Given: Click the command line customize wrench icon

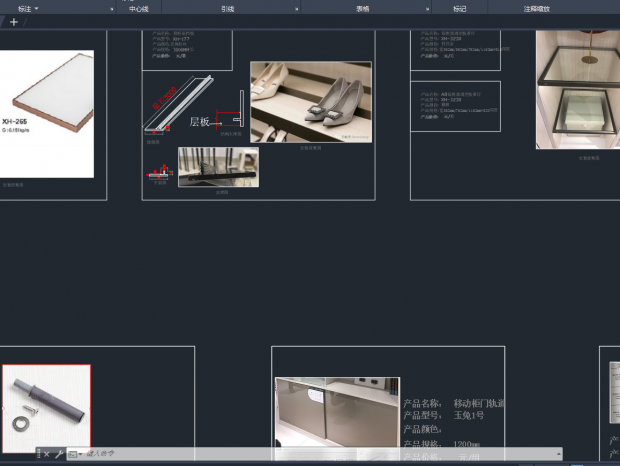Looking at the screenshot, I should tap(59, 454).
